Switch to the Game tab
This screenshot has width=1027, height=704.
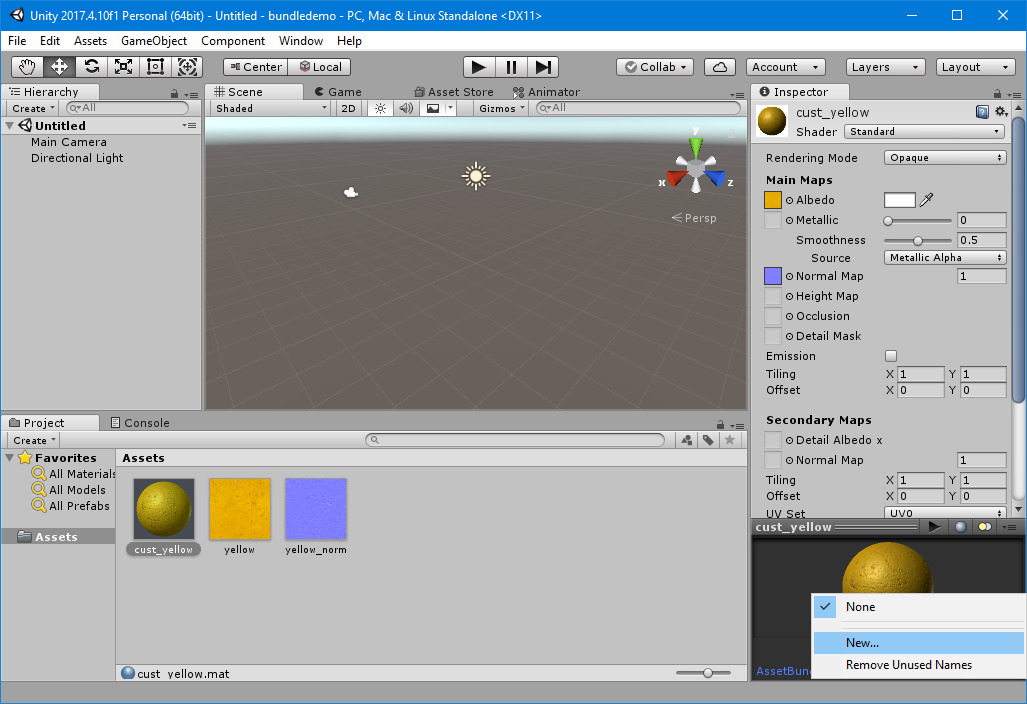(338, 92)
